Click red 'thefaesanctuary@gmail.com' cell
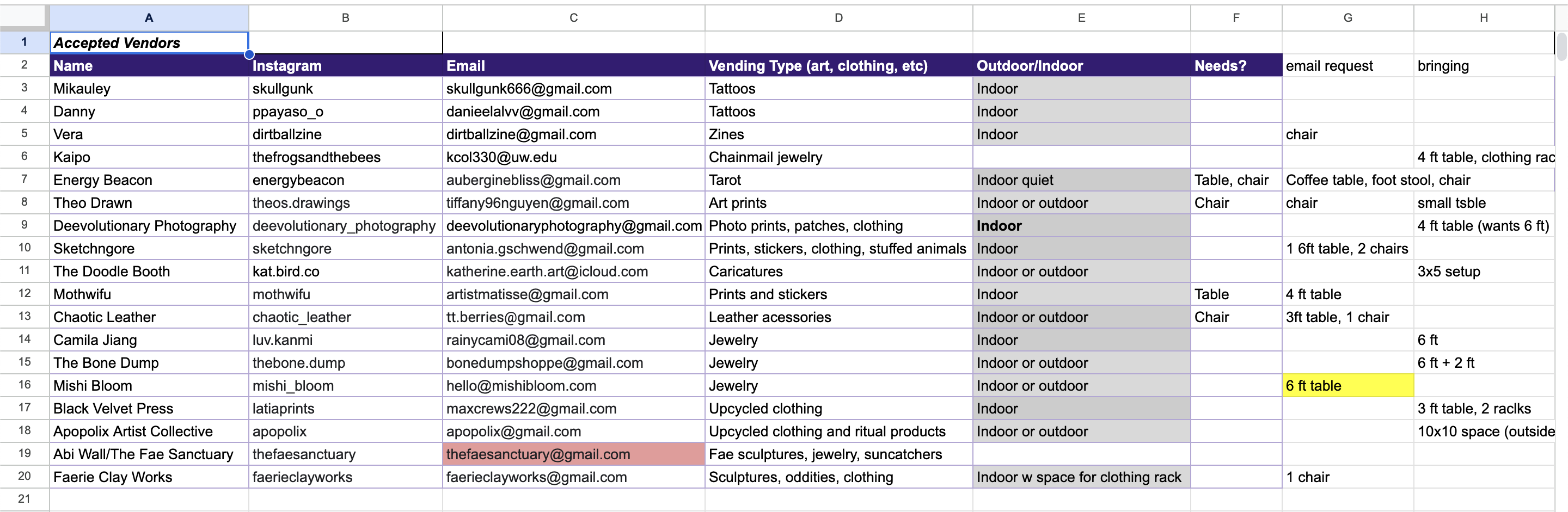 573,454
